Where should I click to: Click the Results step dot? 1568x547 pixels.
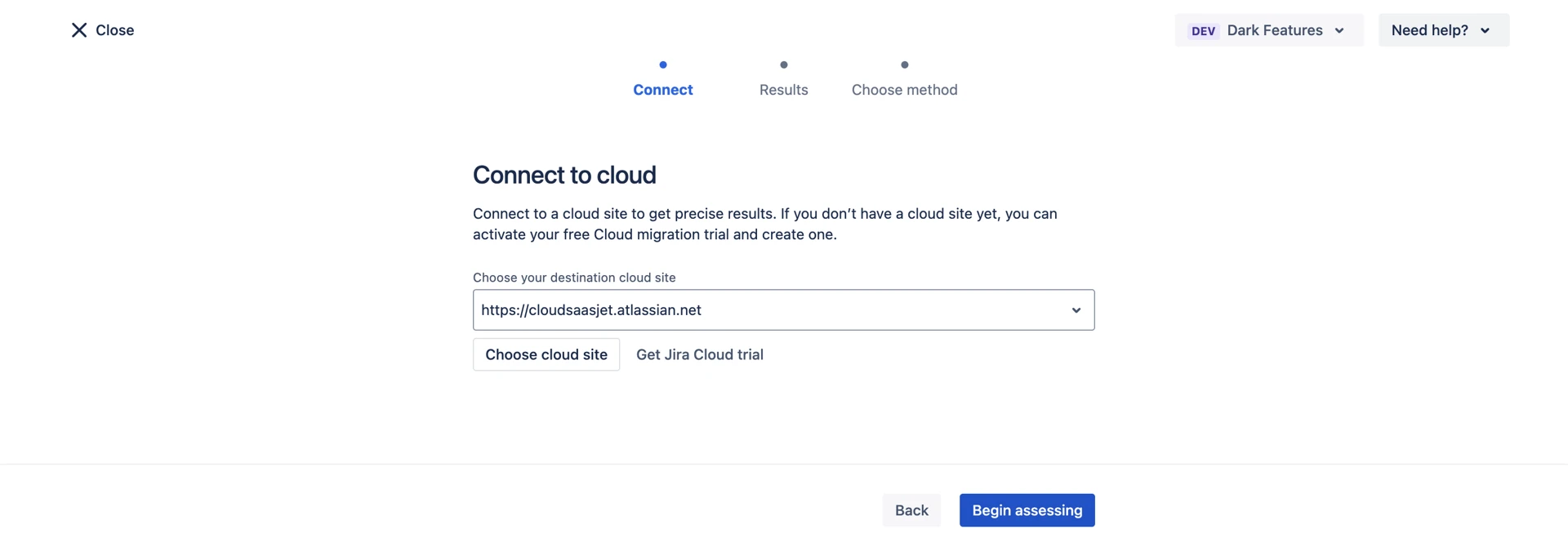(x=784, y=64)
